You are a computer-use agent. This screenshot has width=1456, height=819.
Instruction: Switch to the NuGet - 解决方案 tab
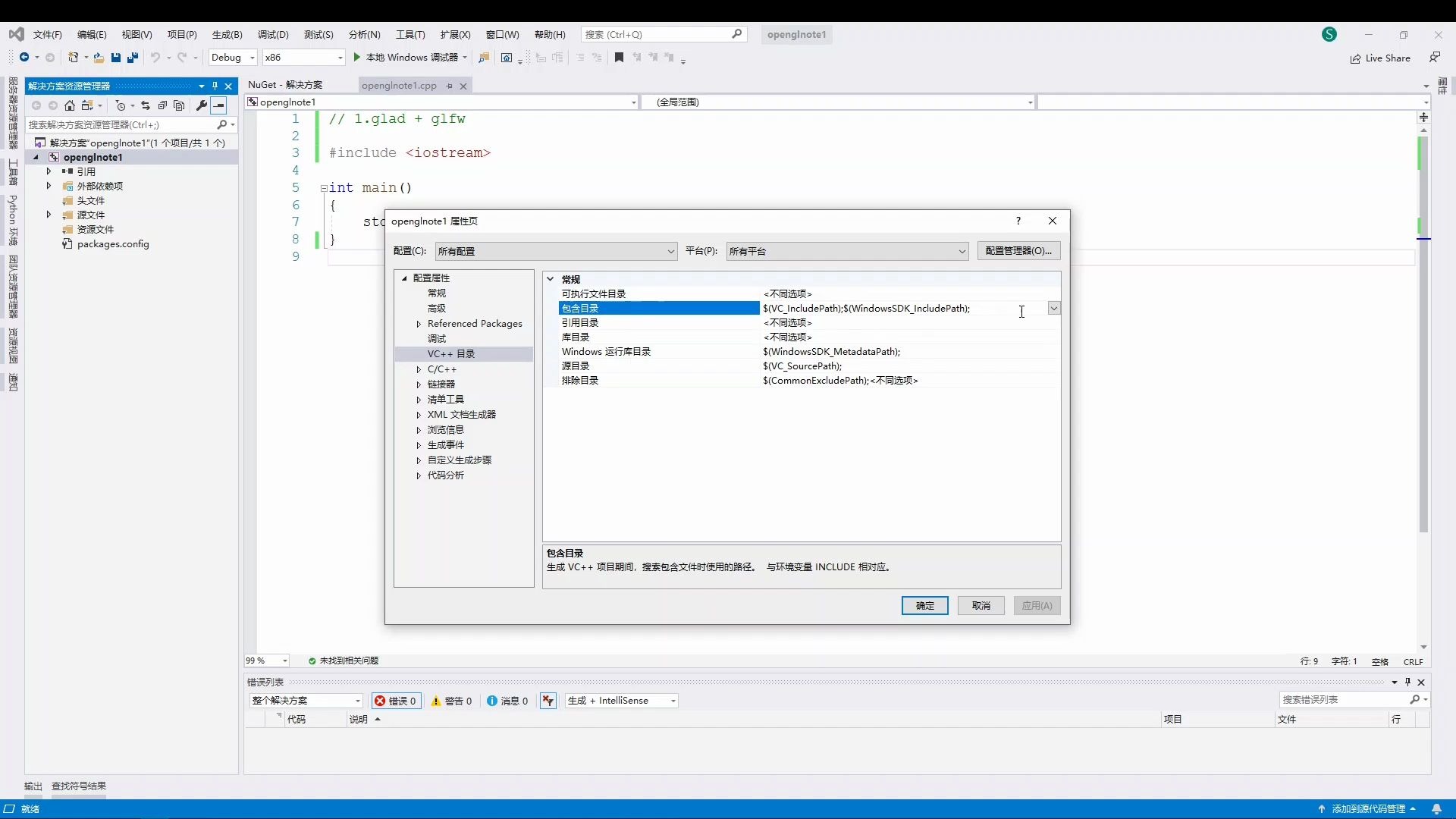pos(285,85)
